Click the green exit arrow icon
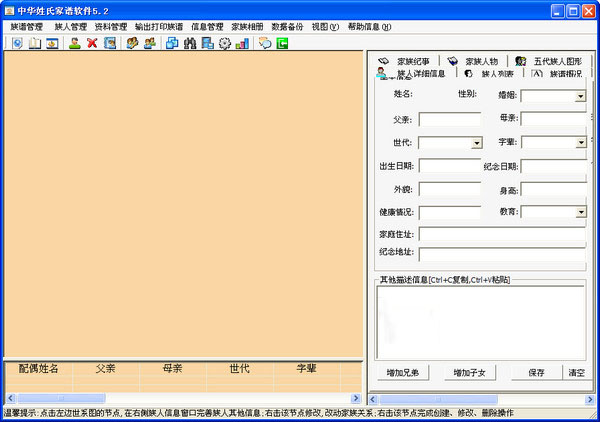This screenshot has width=600, height=422. pyautogui.click(x=282, y=43)
